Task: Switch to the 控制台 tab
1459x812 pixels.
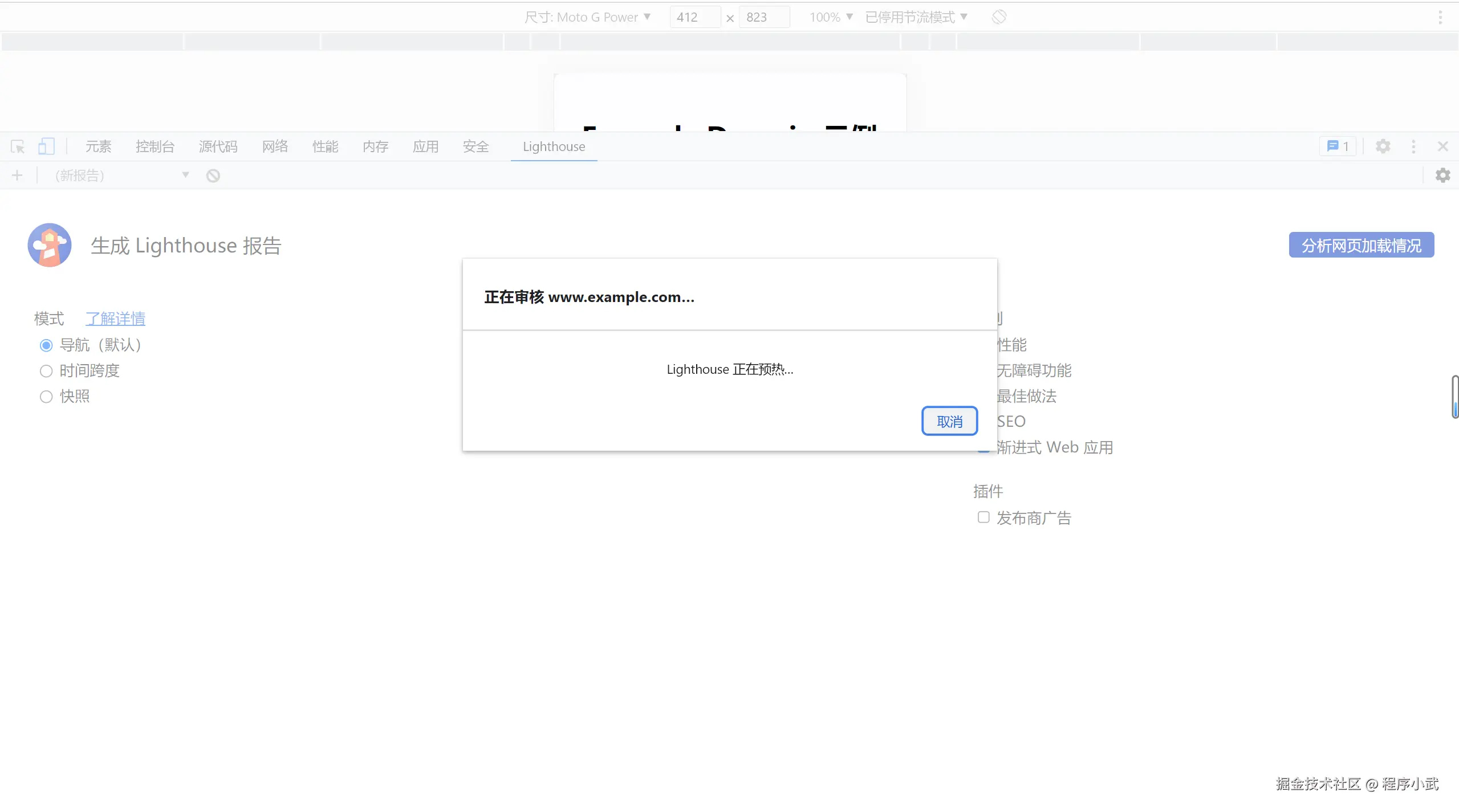Action: click(155, 147)
